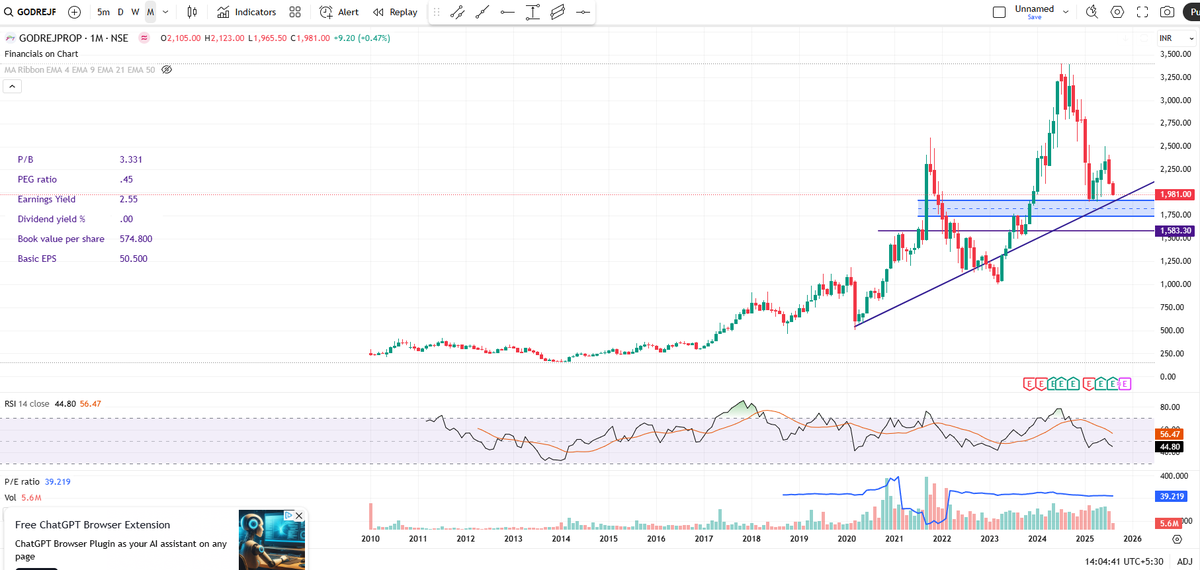Open the indicator templates grid icon
1200x570 pixels.
(295, 12)
